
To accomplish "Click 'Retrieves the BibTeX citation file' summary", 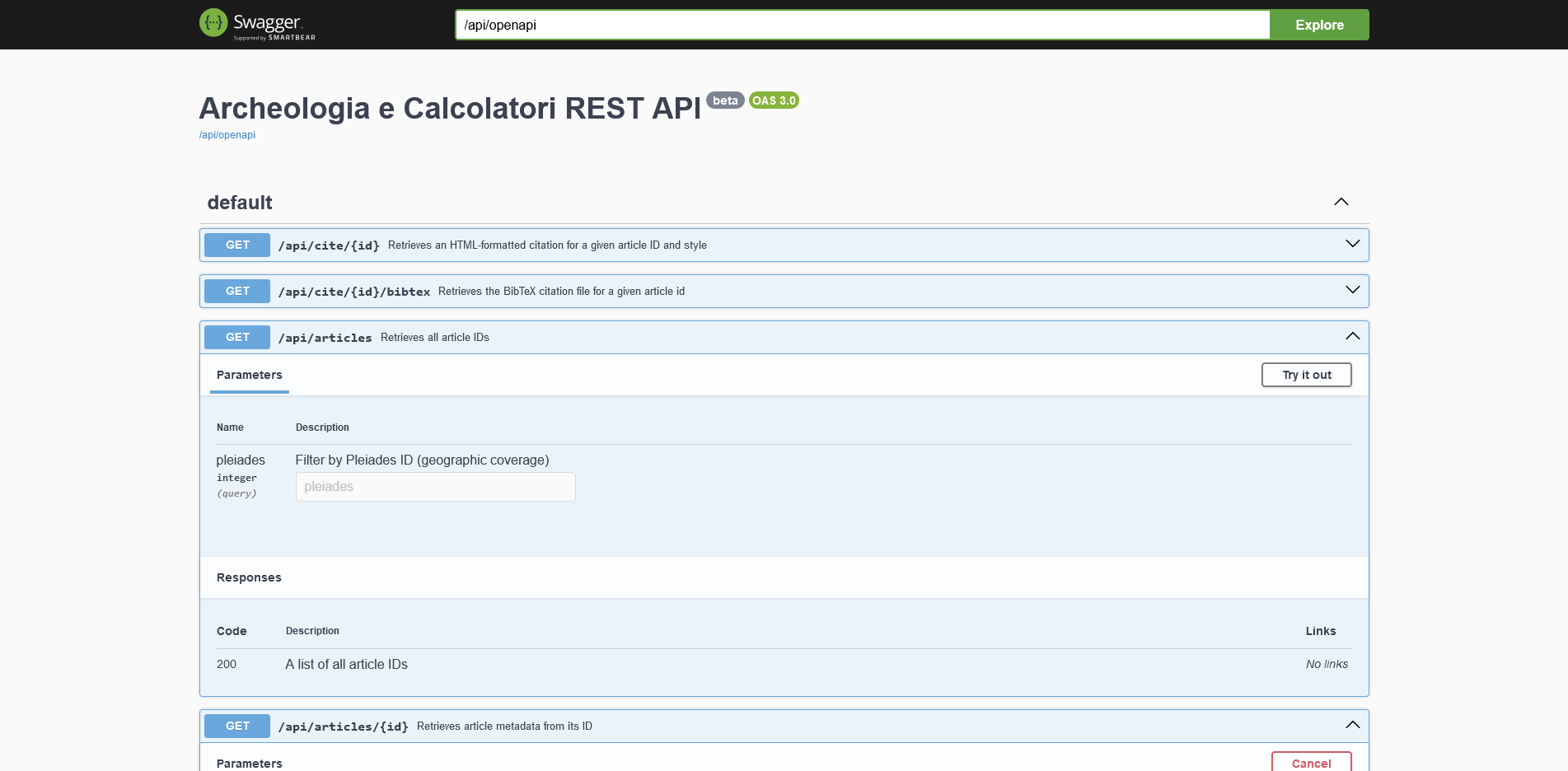I will pyautogui.click(x=561, y=292).
